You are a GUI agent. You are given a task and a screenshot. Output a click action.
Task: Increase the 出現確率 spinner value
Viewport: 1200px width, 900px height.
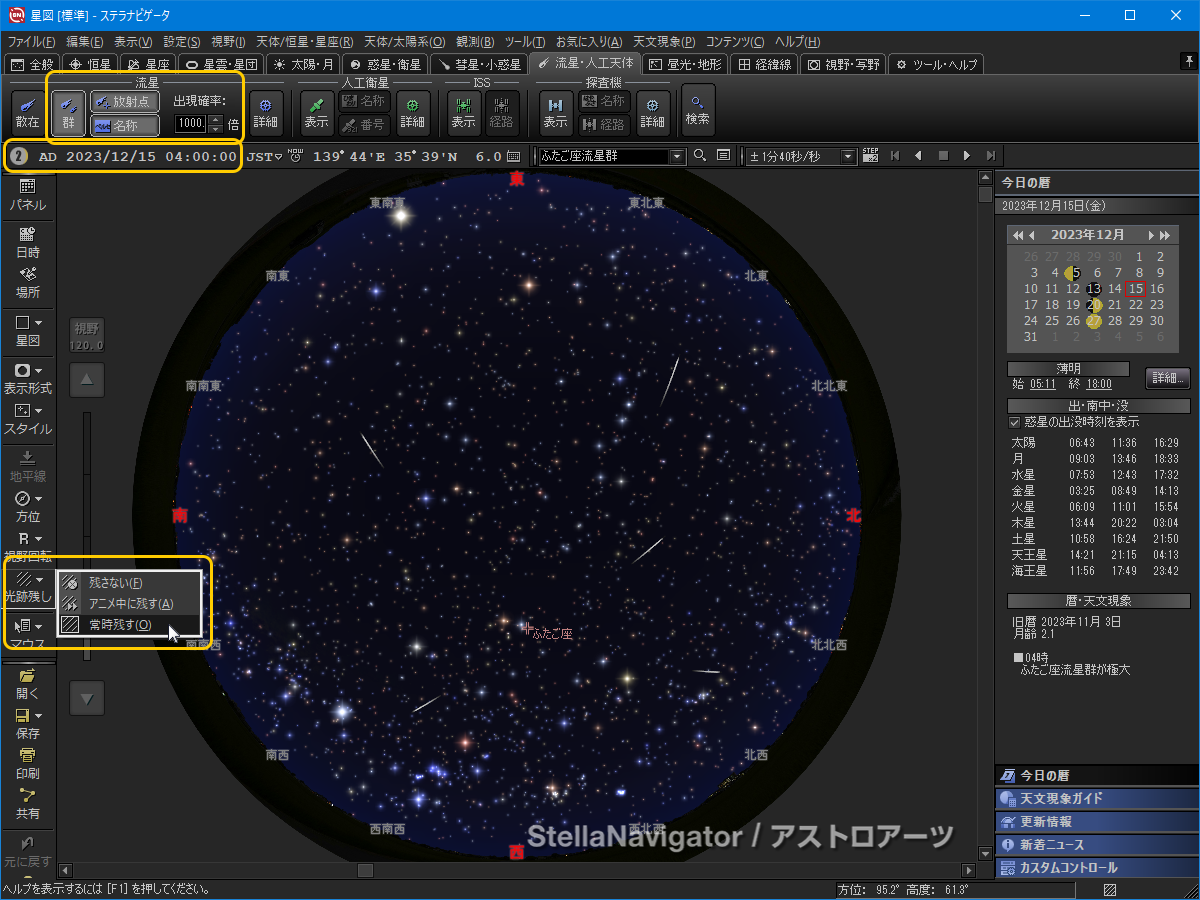tap(215, 120)
